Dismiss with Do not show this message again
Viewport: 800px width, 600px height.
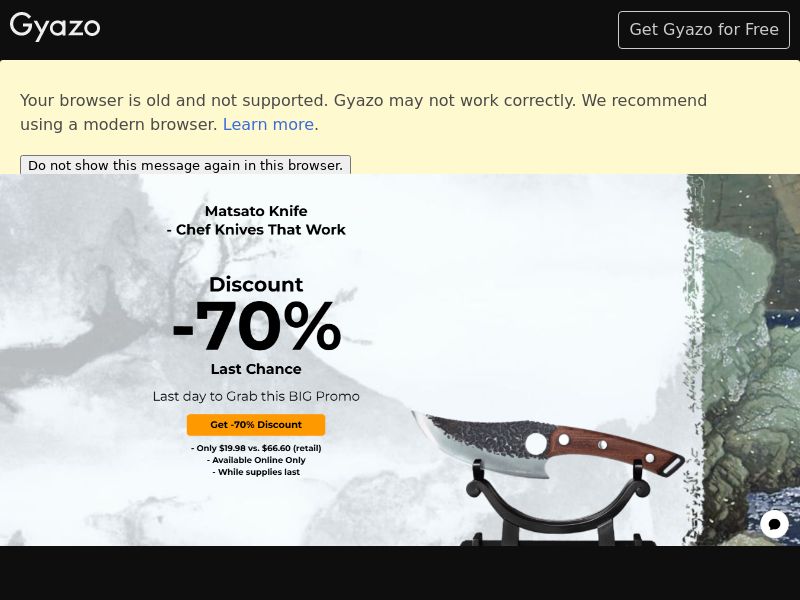pyautogui.click(x=185, y=165)
